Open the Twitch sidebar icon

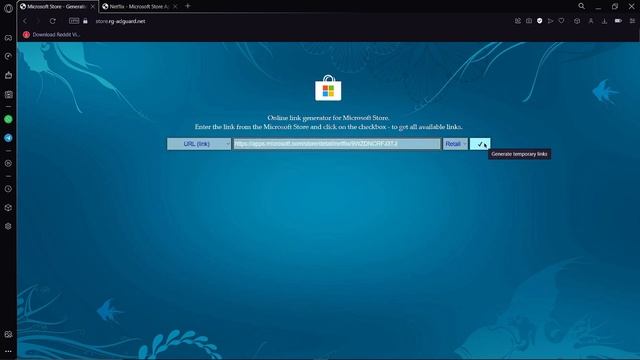tap(8, 75)
